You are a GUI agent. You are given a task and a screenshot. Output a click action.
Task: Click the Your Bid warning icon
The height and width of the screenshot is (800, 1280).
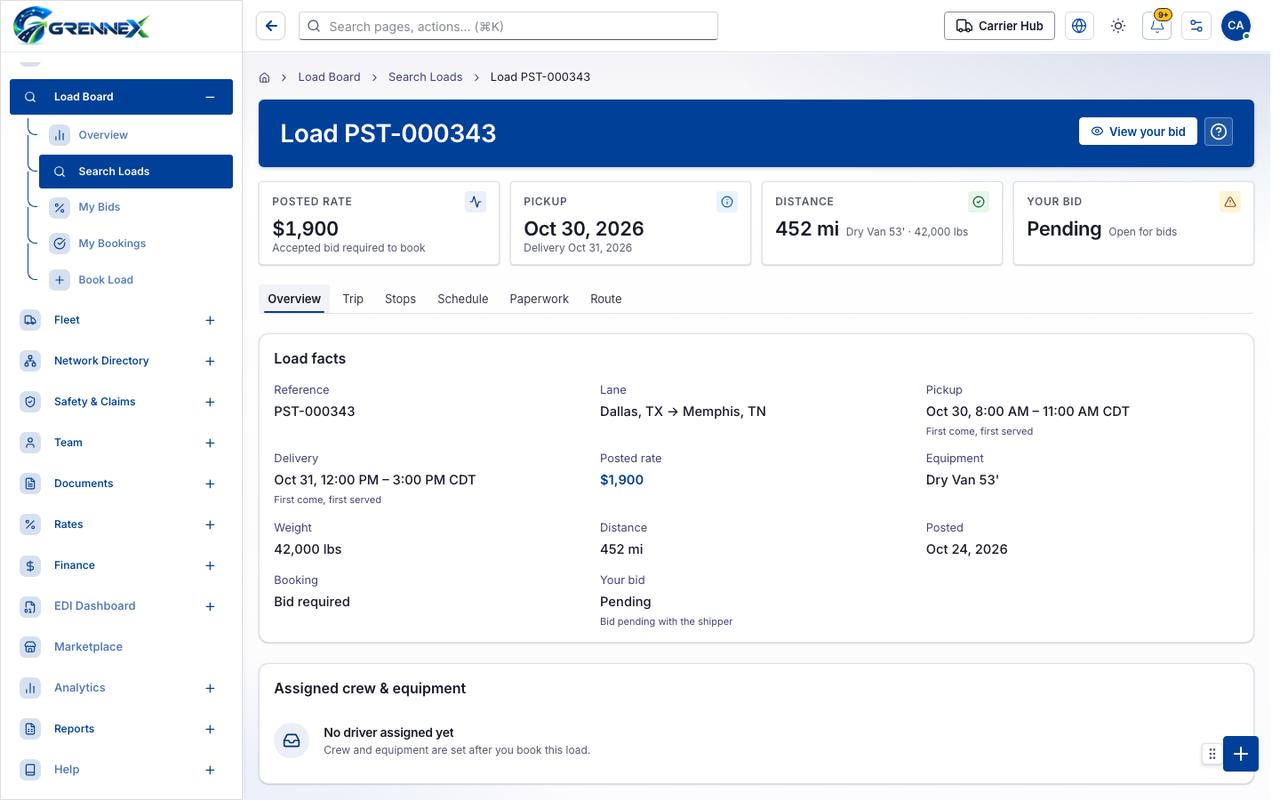coord(1230,202)
